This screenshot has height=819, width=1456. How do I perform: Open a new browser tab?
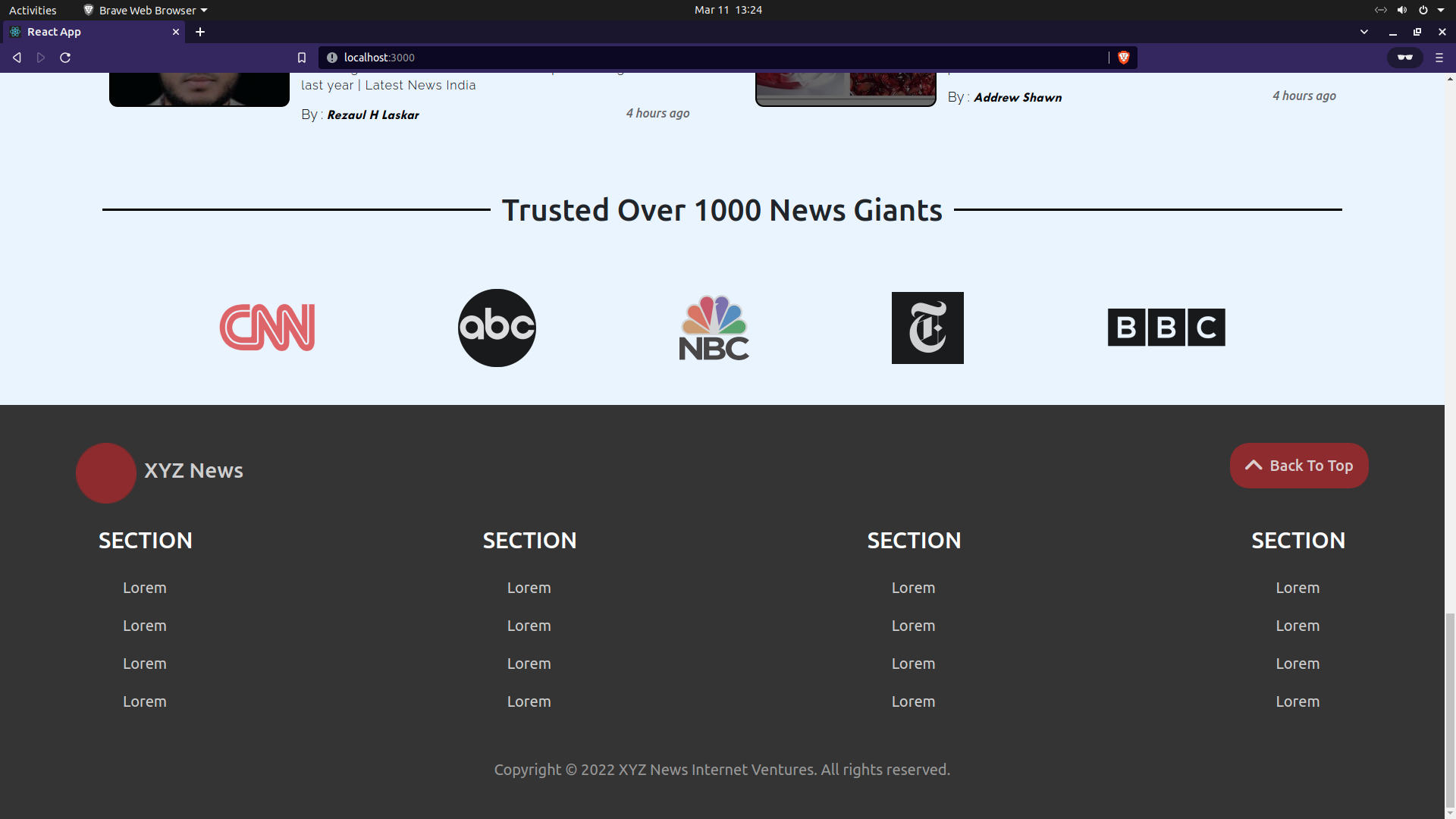200,32
